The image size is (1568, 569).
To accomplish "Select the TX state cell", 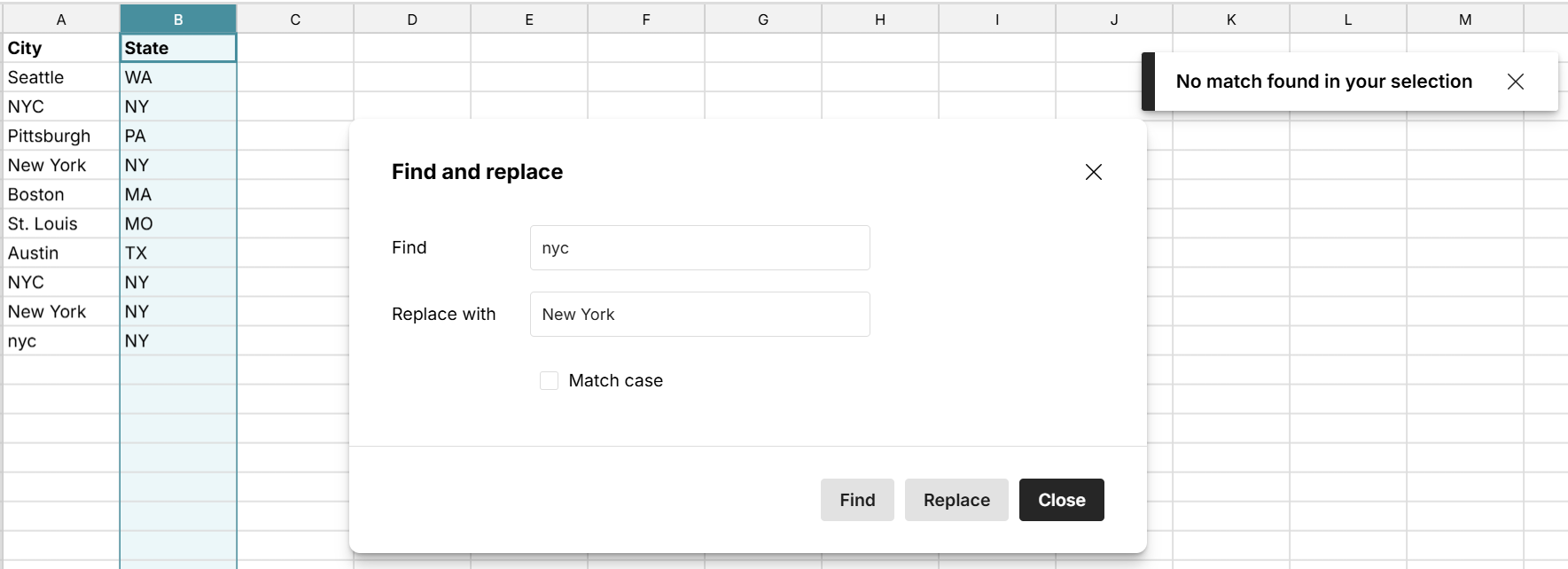I will tap(178, 253).
